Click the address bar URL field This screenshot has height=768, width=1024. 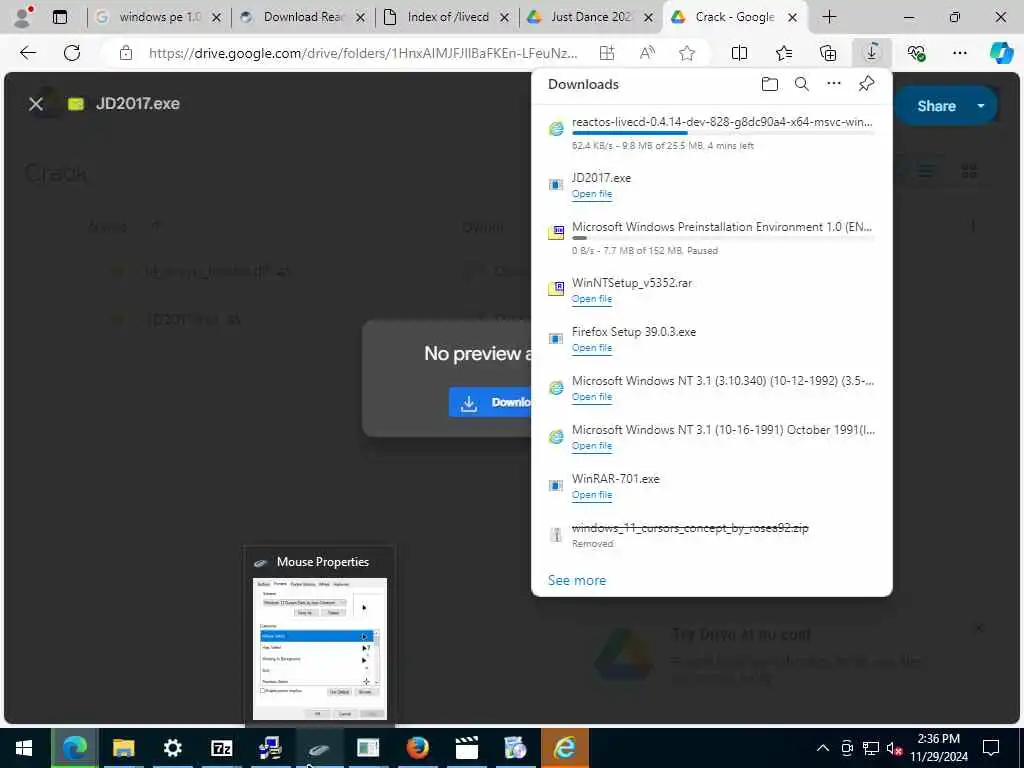[363, 53]
